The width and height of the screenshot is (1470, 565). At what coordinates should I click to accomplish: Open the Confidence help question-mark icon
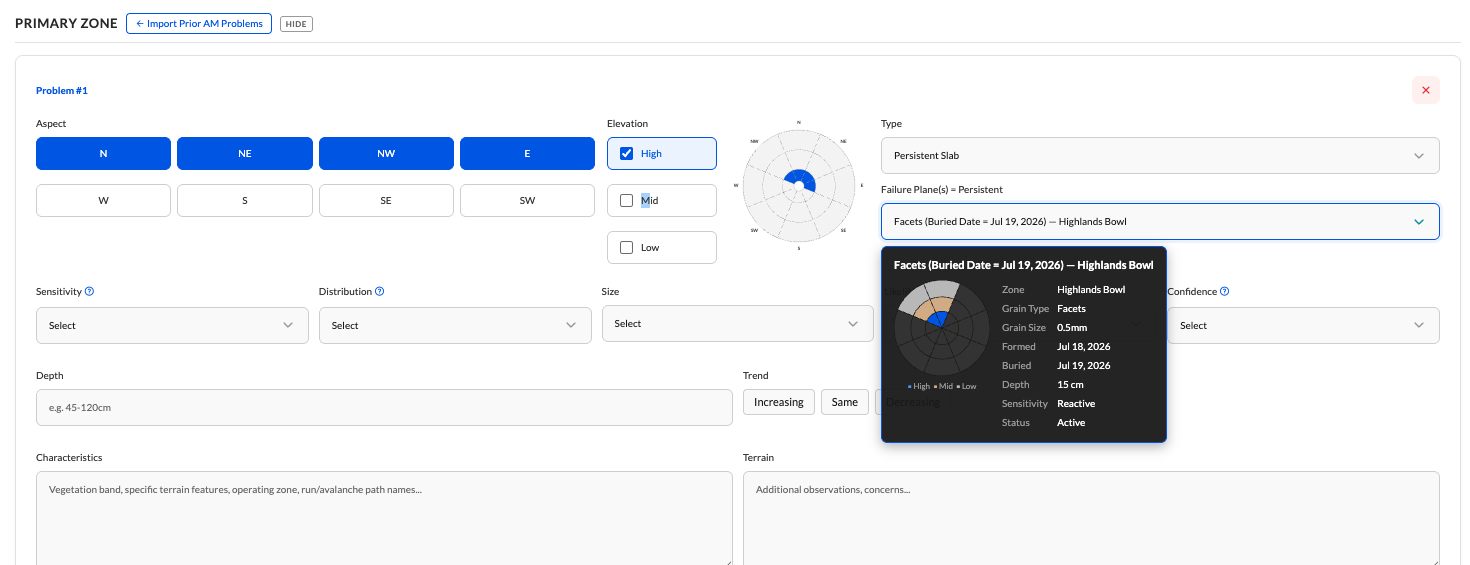tap(1225, 292)
